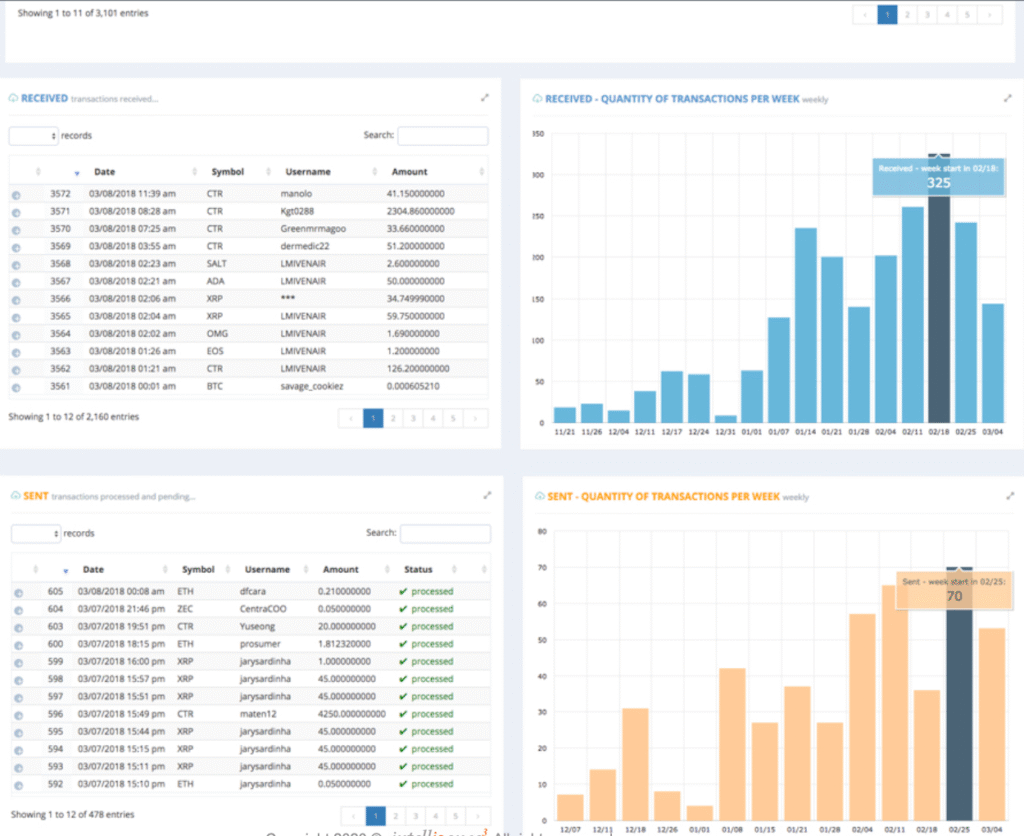Expand the Received weekly chart panel
The width and height of the screenshot is (1024, 836).
pos(1008,98)
